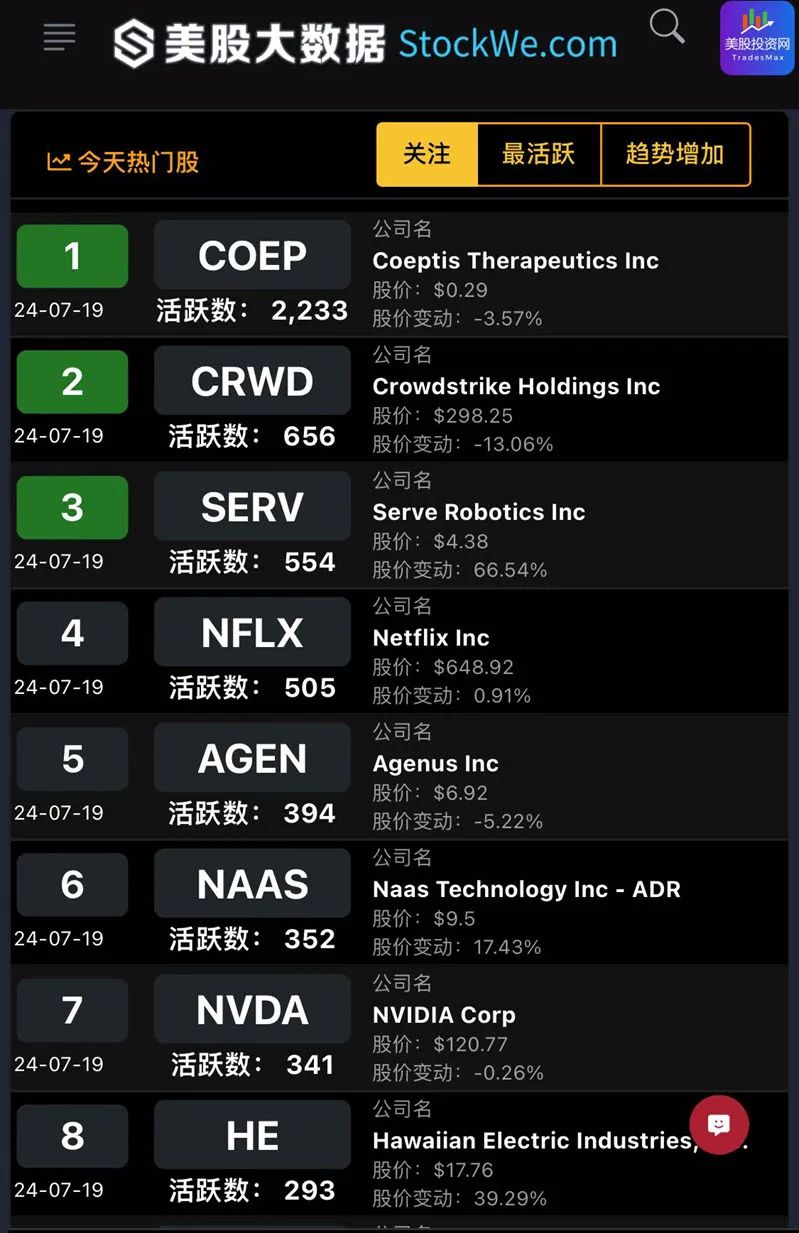
Task: Switch to the 趋势增加 tab
Action: click(675, 154)
